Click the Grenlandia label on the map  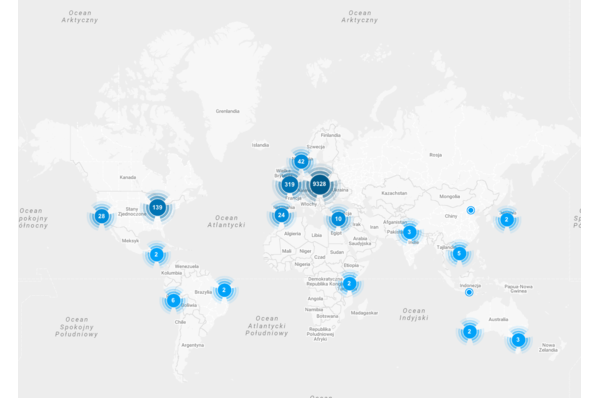tap(226, 111)
